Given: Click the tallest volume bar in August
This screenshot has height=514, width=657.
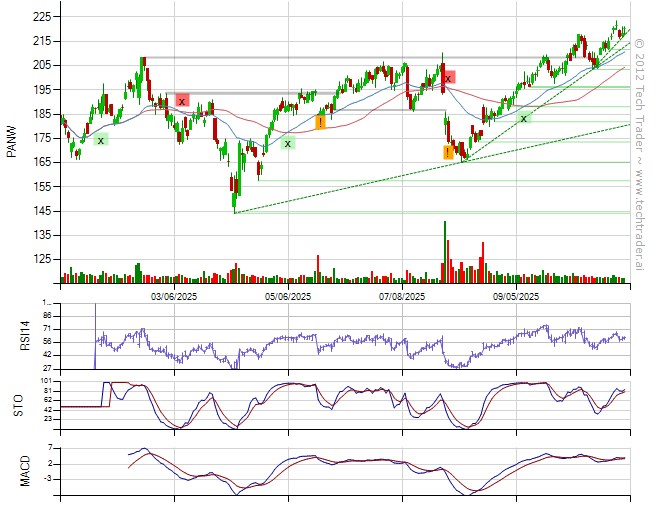Looking at the screenshot, I should coord(445,252).
